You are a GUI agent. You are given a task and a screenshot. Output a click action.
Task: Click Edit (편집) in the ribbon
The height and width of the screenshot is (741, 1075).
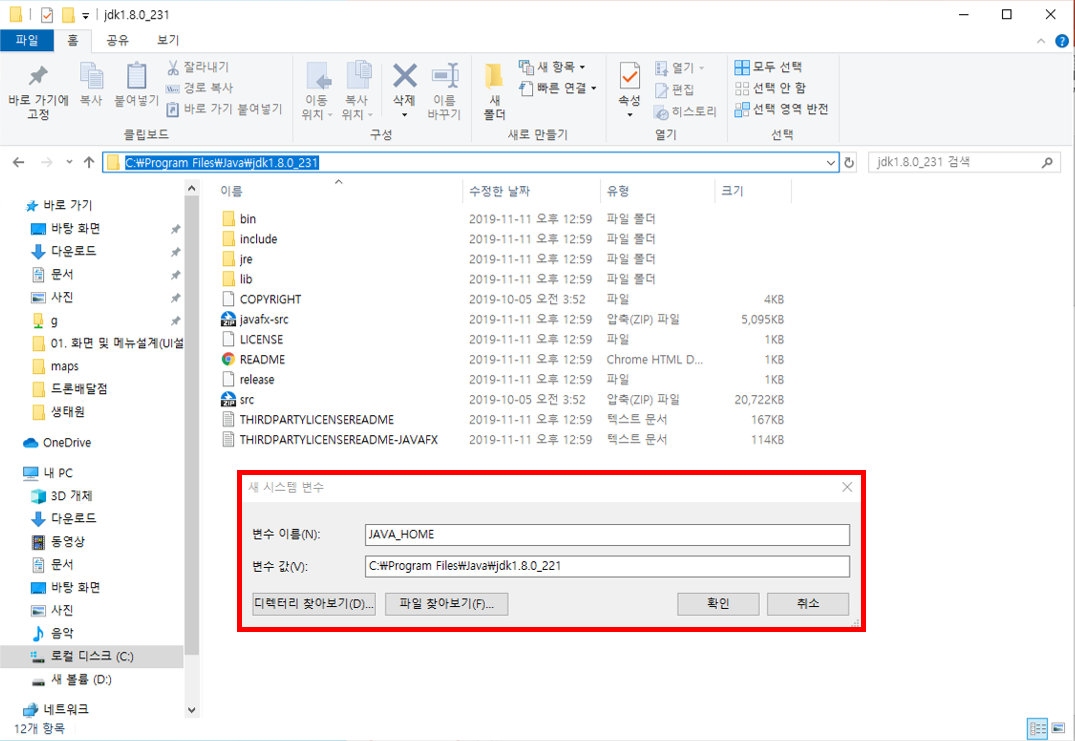pyautogui.click(x=675, y=90)
